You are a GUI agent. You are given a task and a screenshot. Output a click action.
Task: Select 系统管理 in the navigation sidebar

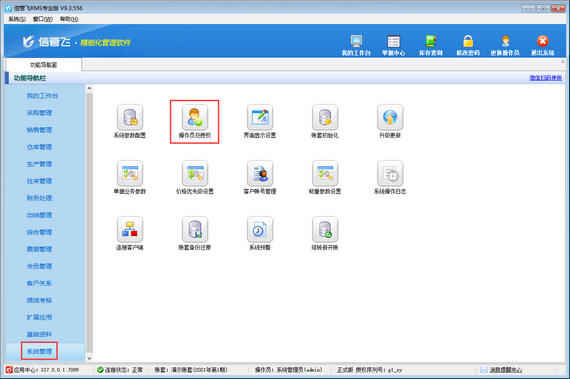coord(39,351)
